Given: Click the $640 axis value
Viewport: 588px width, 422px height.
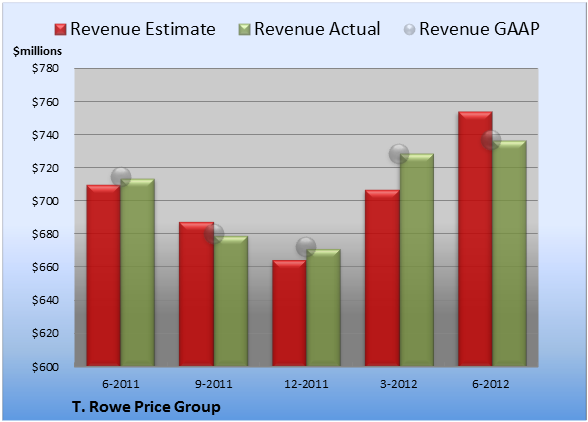Looking at the screenshot, I should (45, 300).
